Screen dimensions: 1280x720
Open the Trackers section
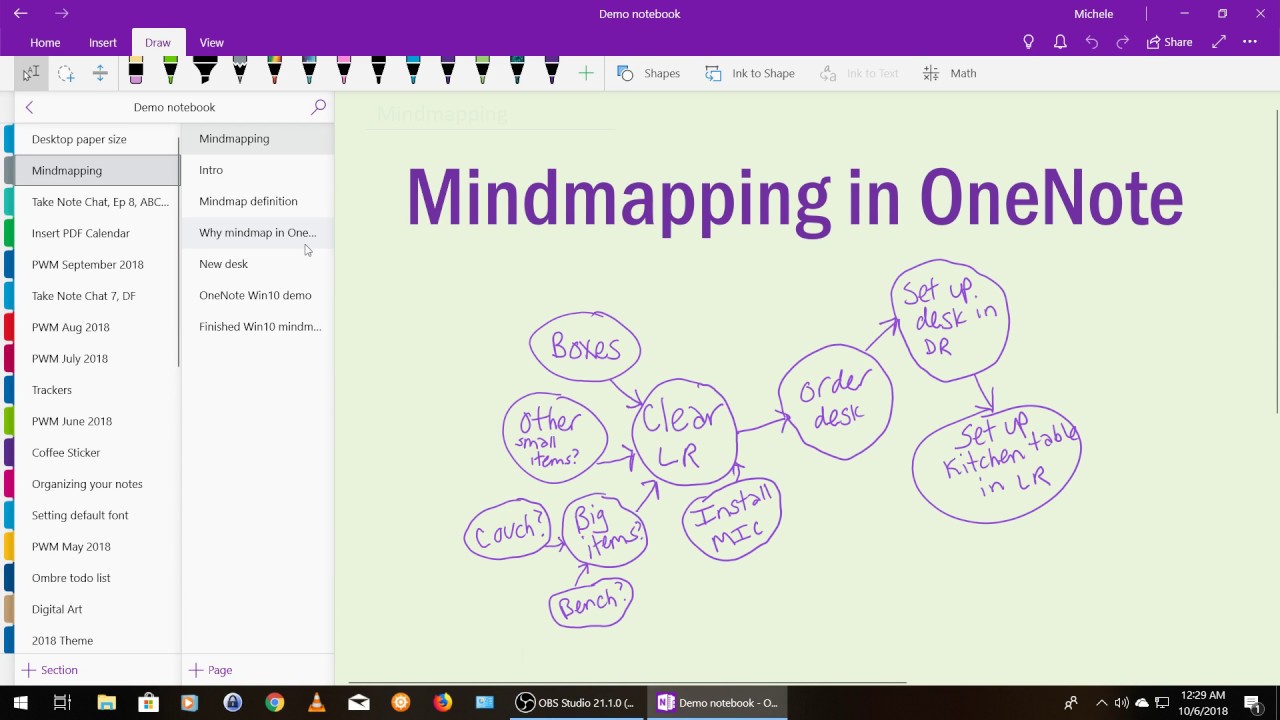[x=96, y=390]
